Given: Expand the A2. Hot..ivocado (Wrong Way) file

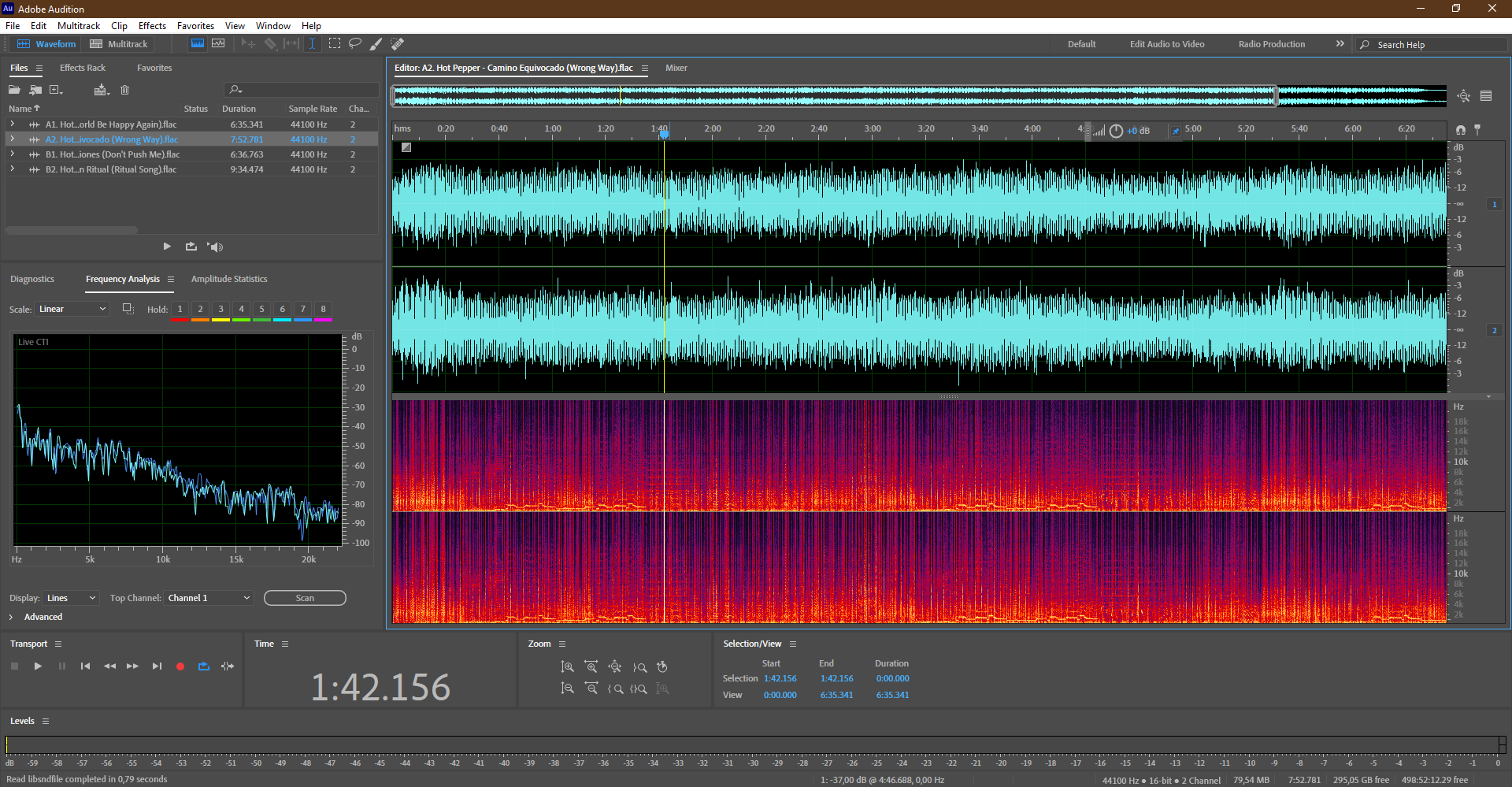Looking at the screenshot, I should point(12,139).
